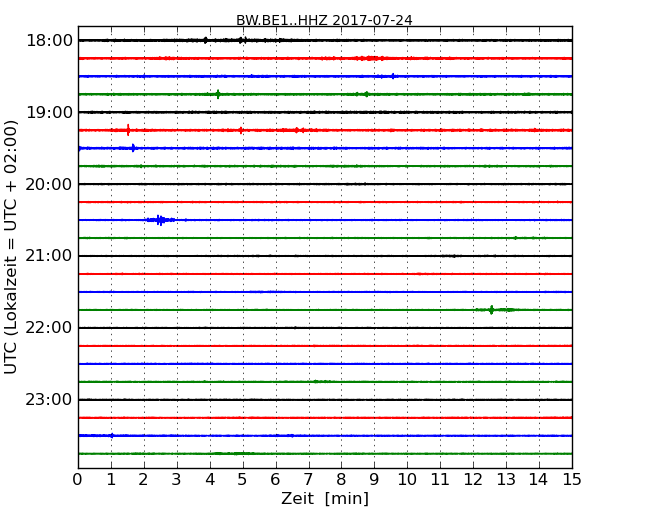650x520 pixels.
Task: Click x-axis tick label 5
Action: click(x=243, y=480)
